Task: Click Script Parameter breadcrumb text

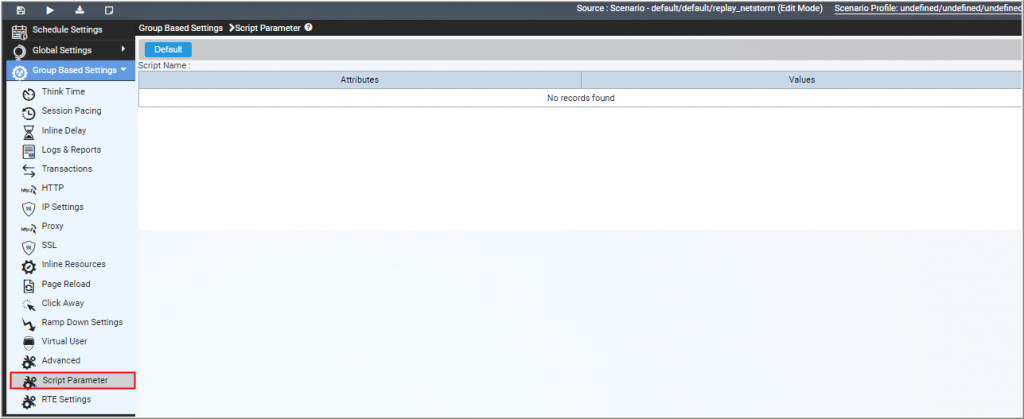Action: (268, 28)
